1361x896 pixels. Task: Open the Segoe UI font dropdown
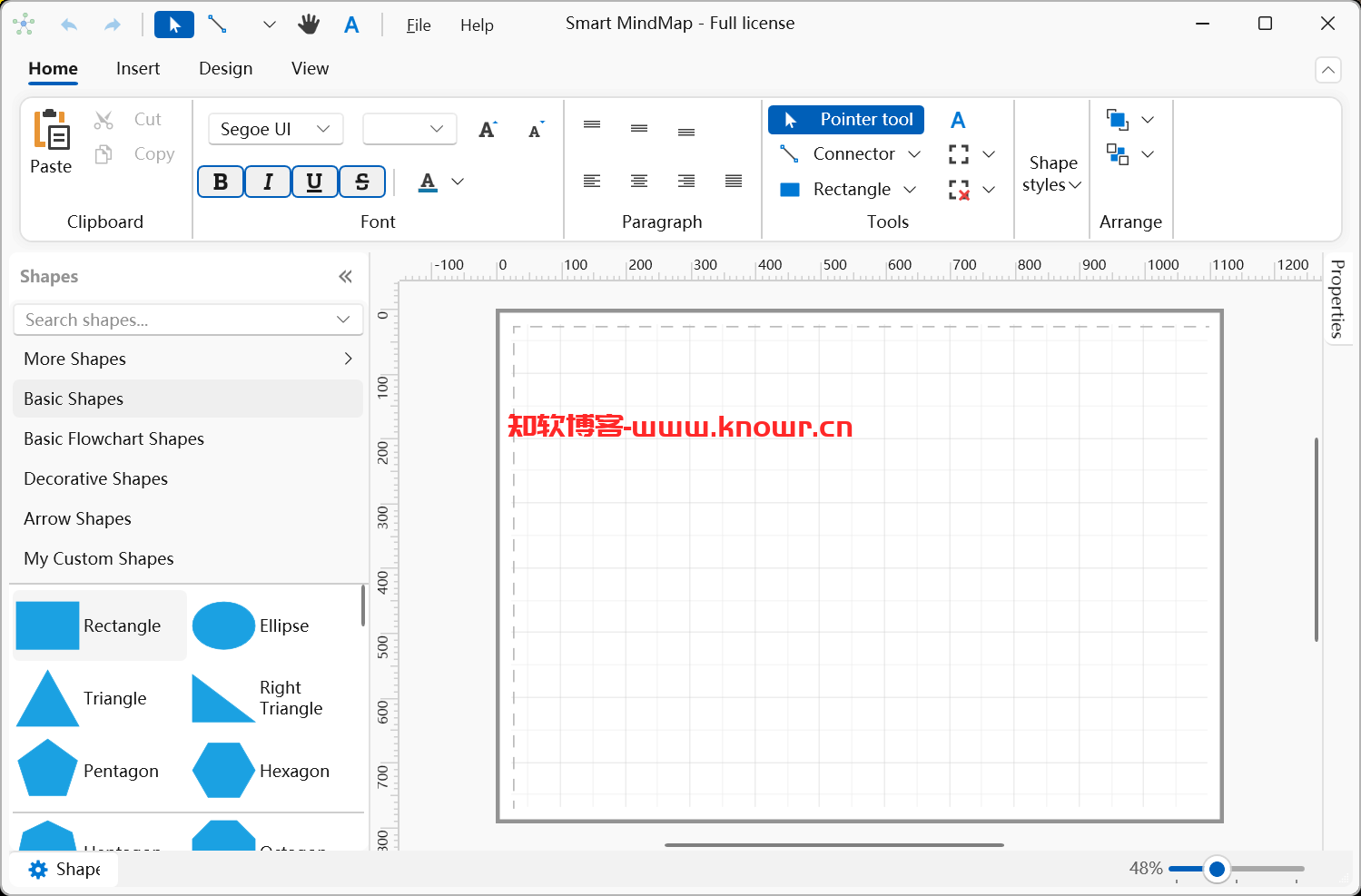276,129
